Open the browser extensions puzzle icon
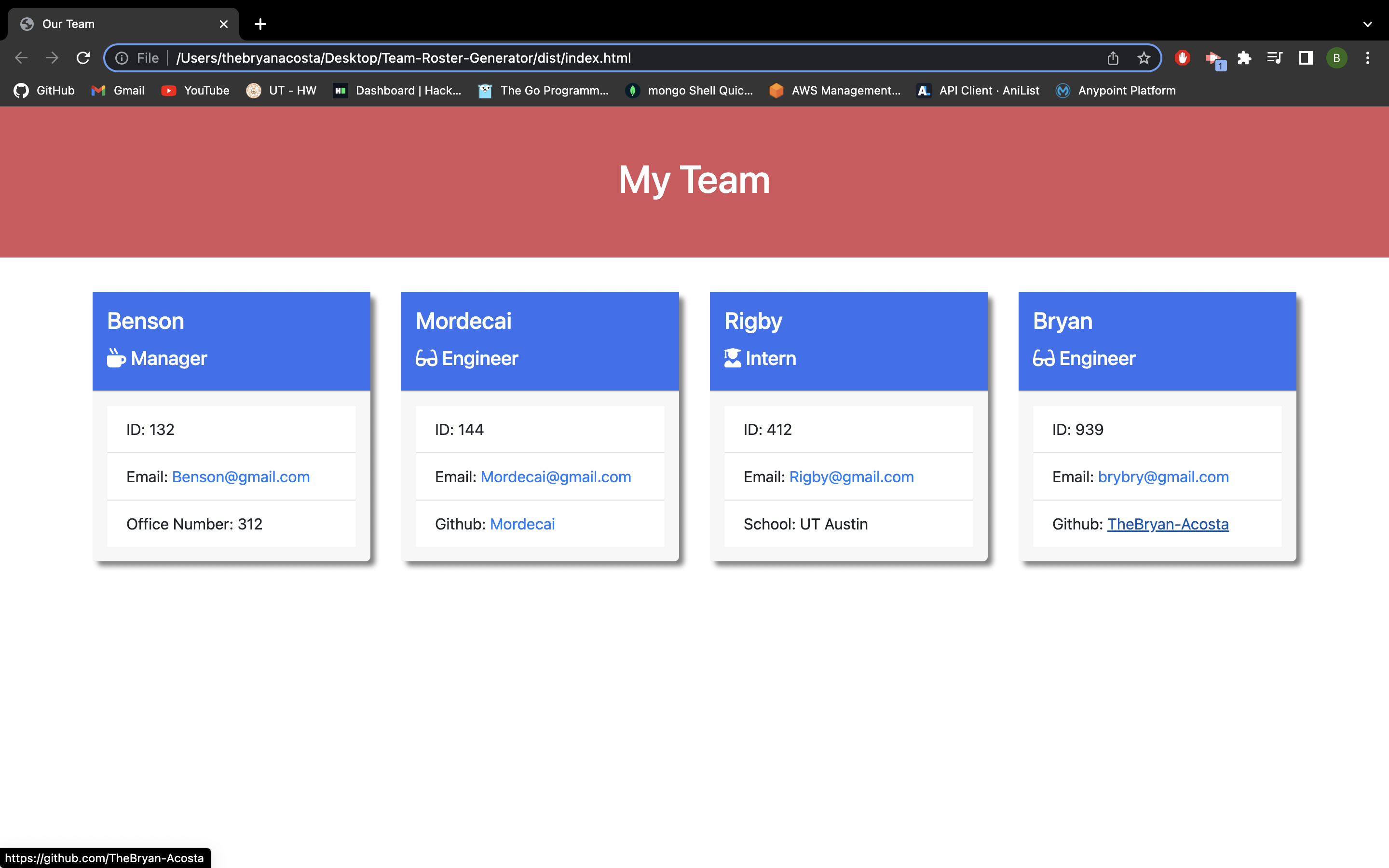The height and width of the screenshot is (868, 1389). tap(1244, 57)
